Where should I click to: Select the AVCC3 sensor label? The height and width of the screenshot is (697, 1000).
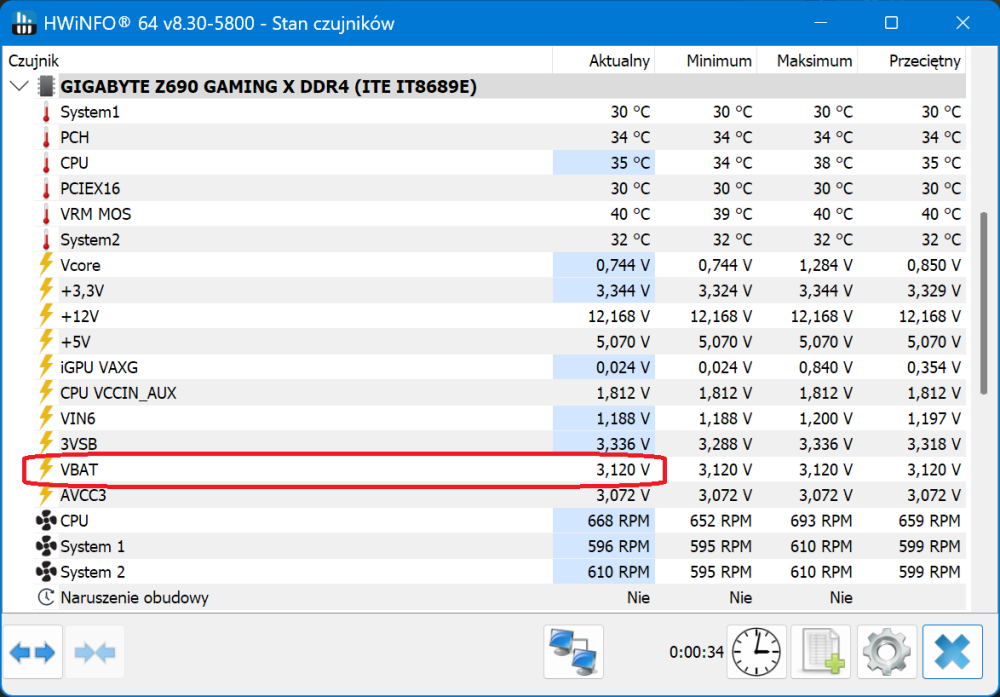[x=84, y=495]
